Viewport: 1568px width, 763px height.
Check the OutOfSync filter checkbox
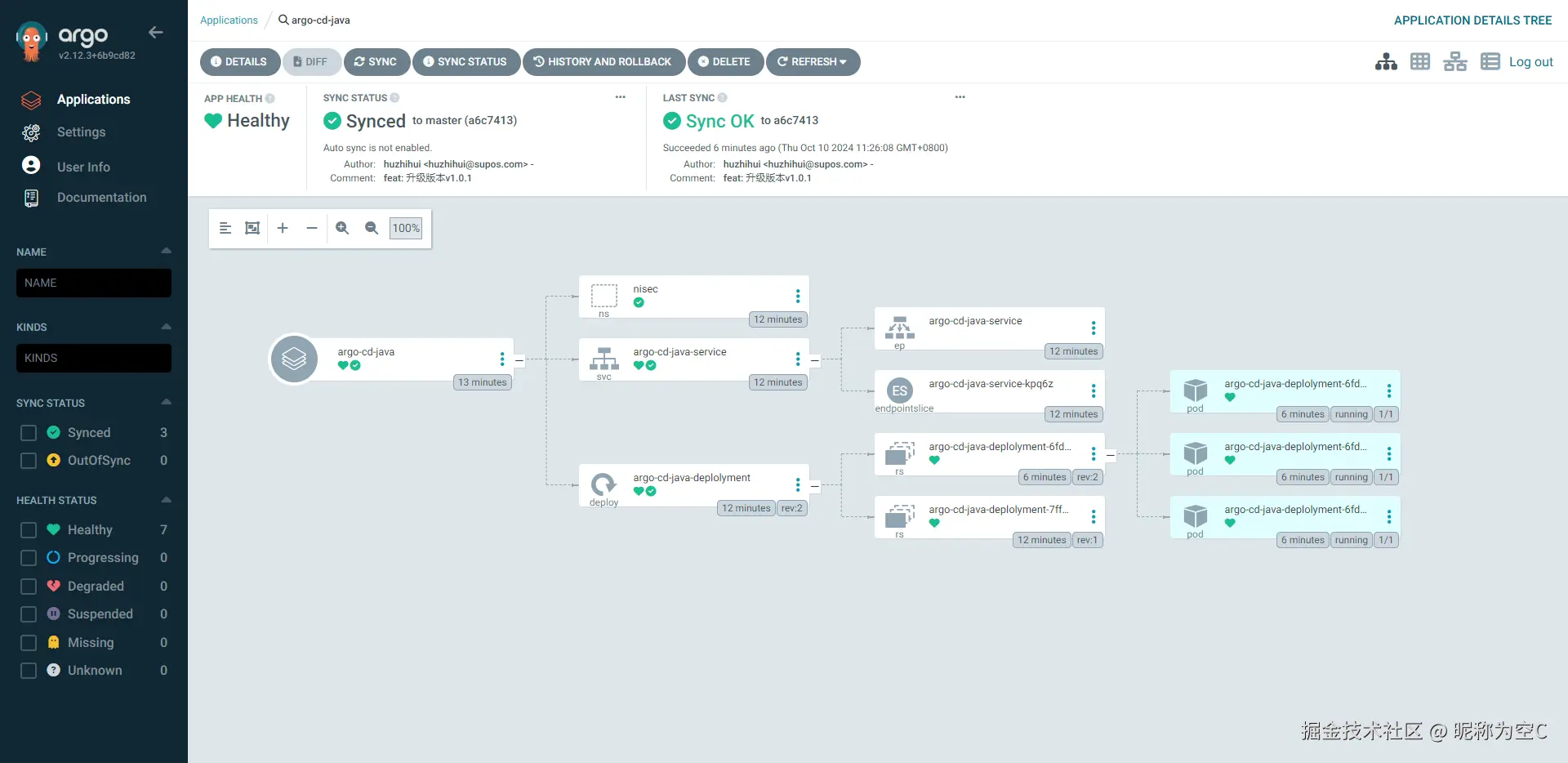[29, 461]
